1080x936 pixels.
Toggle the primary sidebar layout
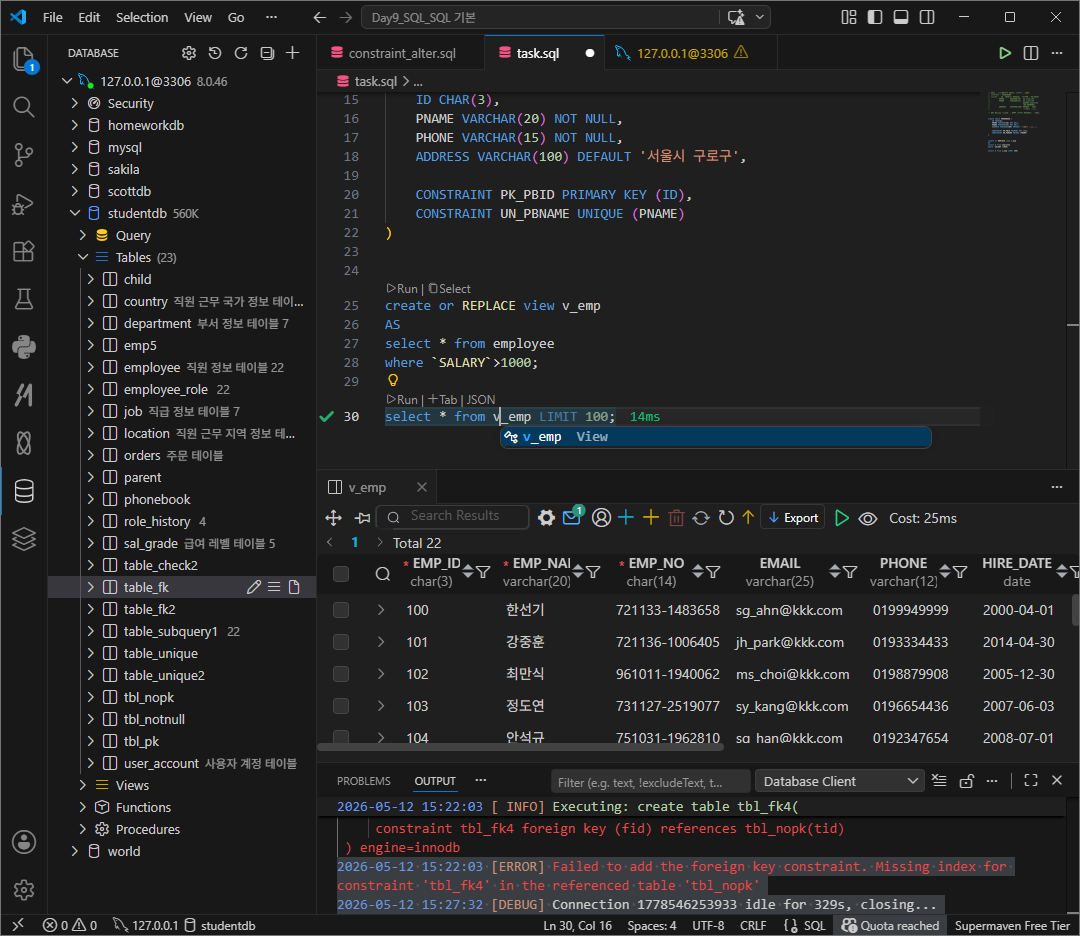pyautogui.click(x=875, y=17)
